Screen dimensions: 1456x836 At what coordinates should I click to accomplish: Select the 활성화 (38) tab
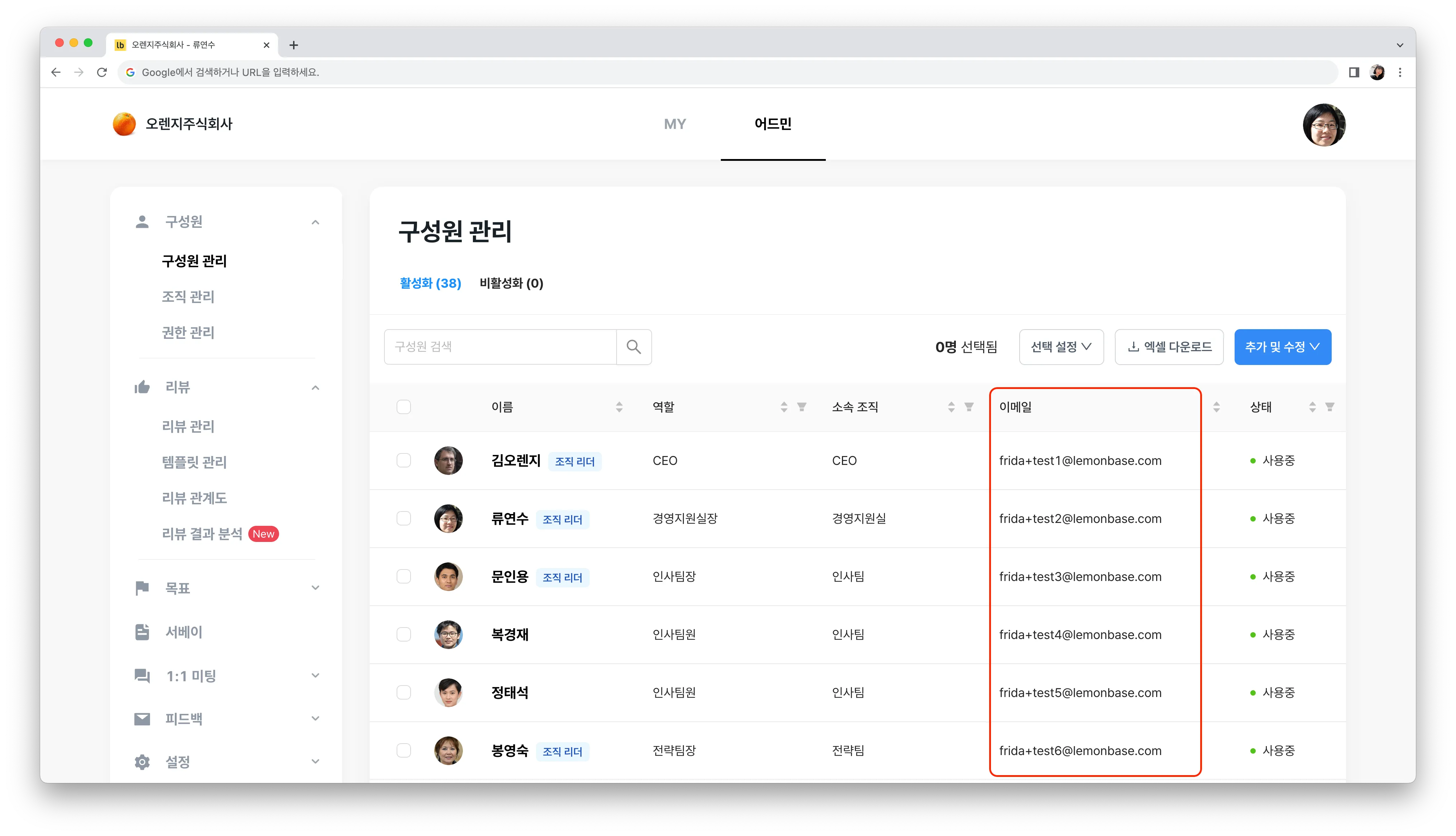(431, 283)
